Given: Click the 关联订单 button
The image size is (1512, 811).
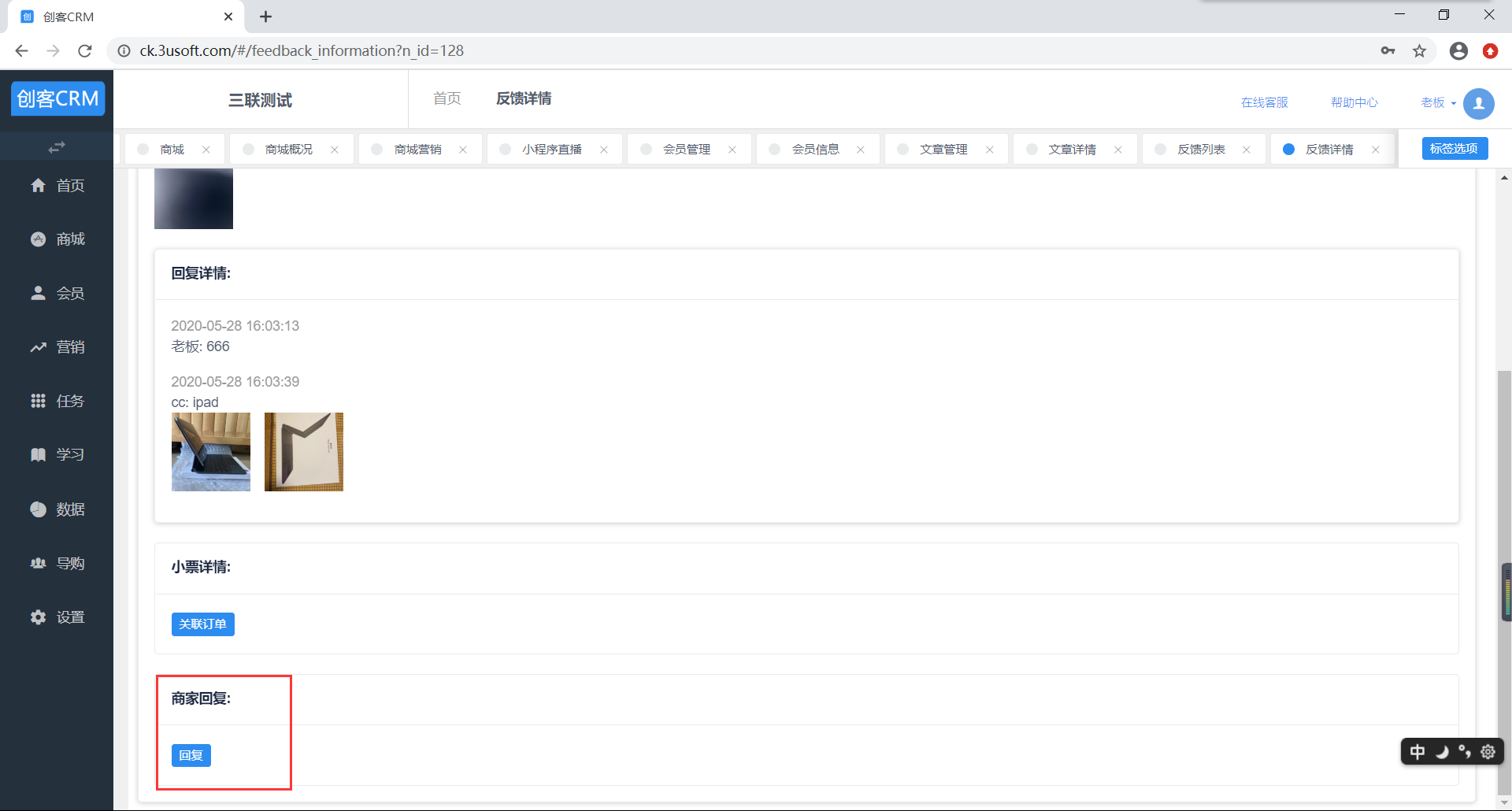Looking at the screenshot, I should [x=203, y=624].
